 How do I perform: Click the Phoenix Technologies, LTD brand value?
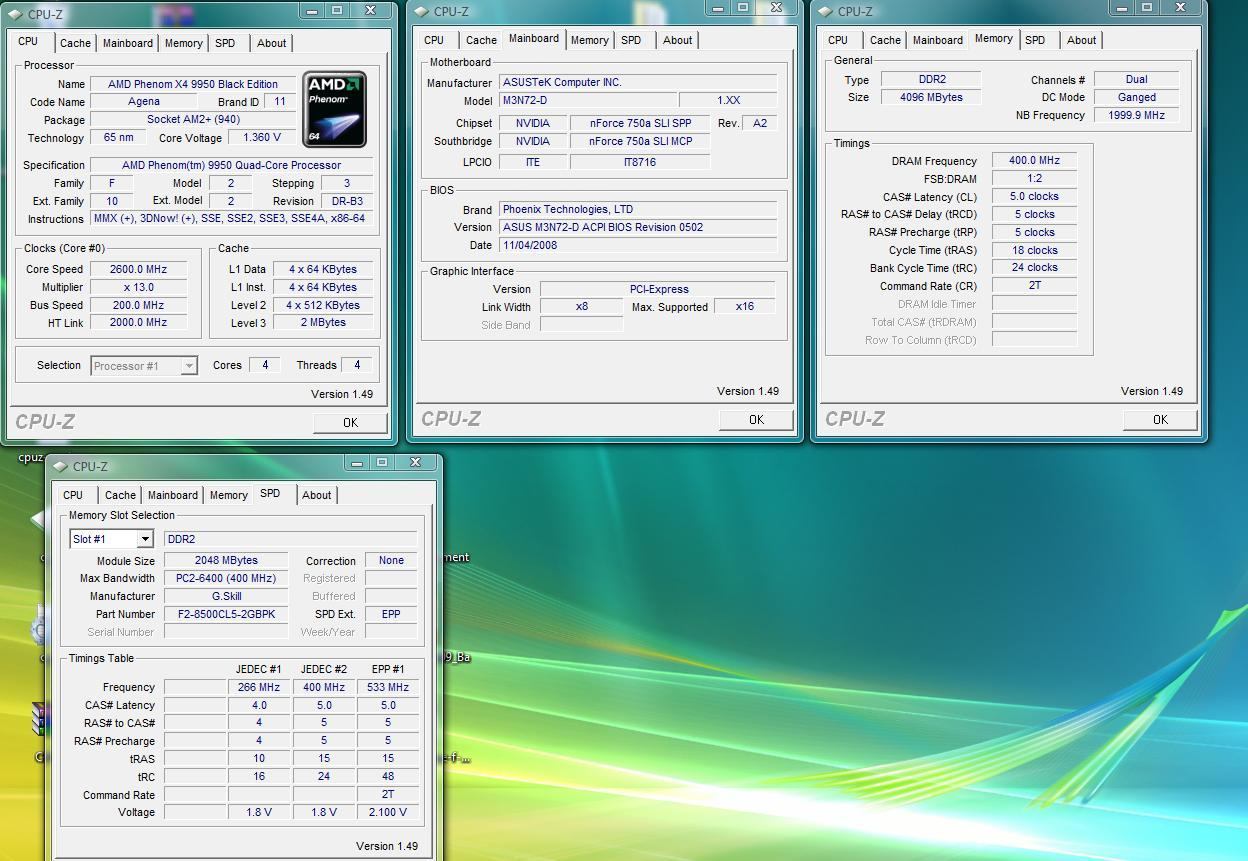click(638, 210)
